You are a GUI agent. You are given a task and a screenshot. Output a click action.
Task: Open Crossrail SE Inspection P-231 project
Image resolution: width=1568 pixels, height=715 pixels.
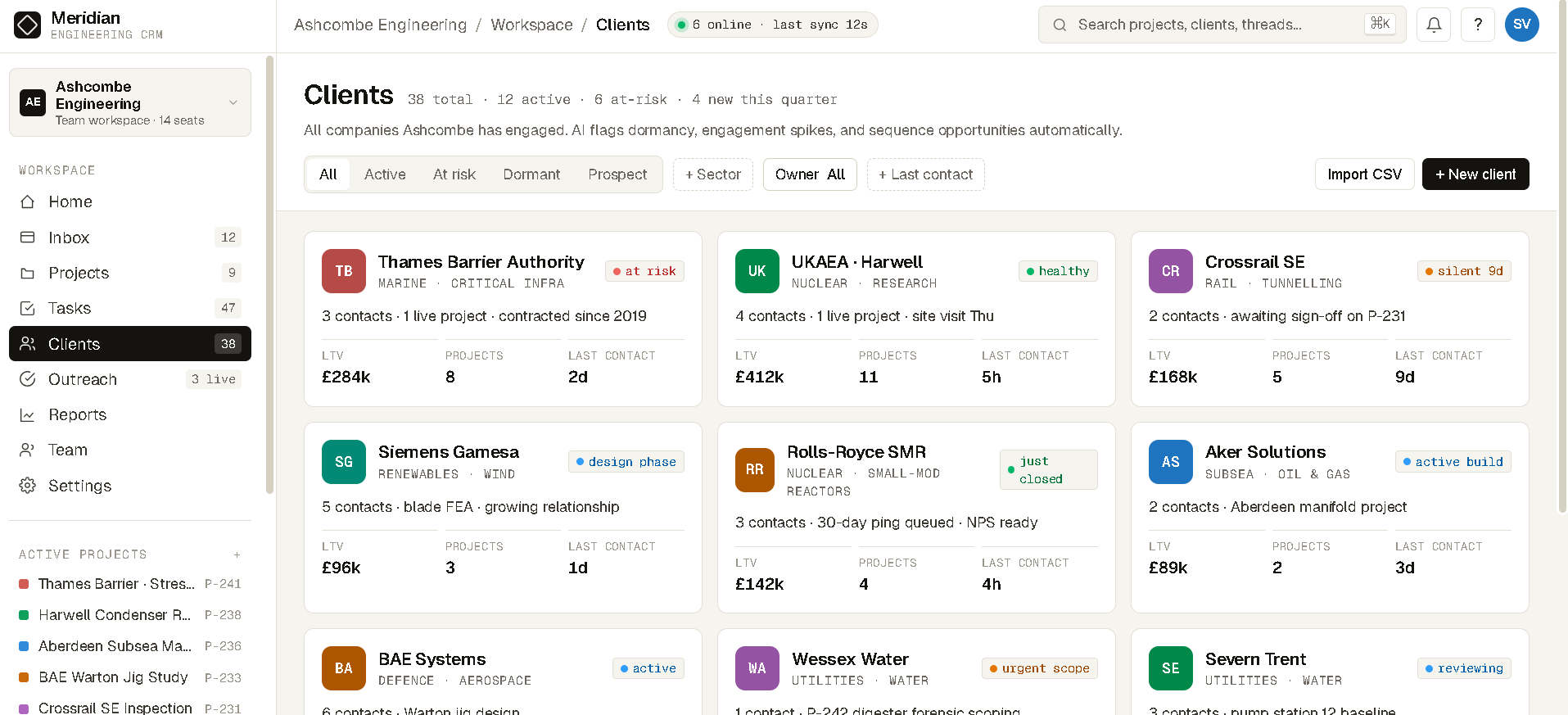click(x=130, y=708)
